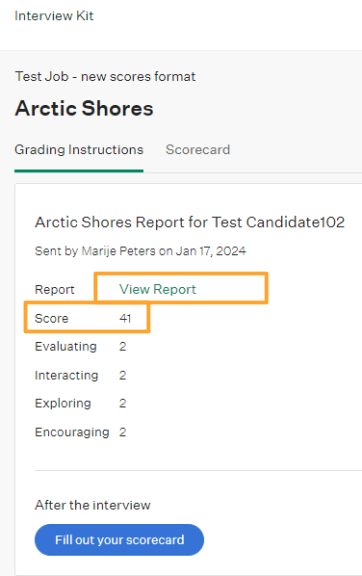Click the Evaluating score value 2
The width and height of the screenshot is (362, 576).
tap(123, 346)
